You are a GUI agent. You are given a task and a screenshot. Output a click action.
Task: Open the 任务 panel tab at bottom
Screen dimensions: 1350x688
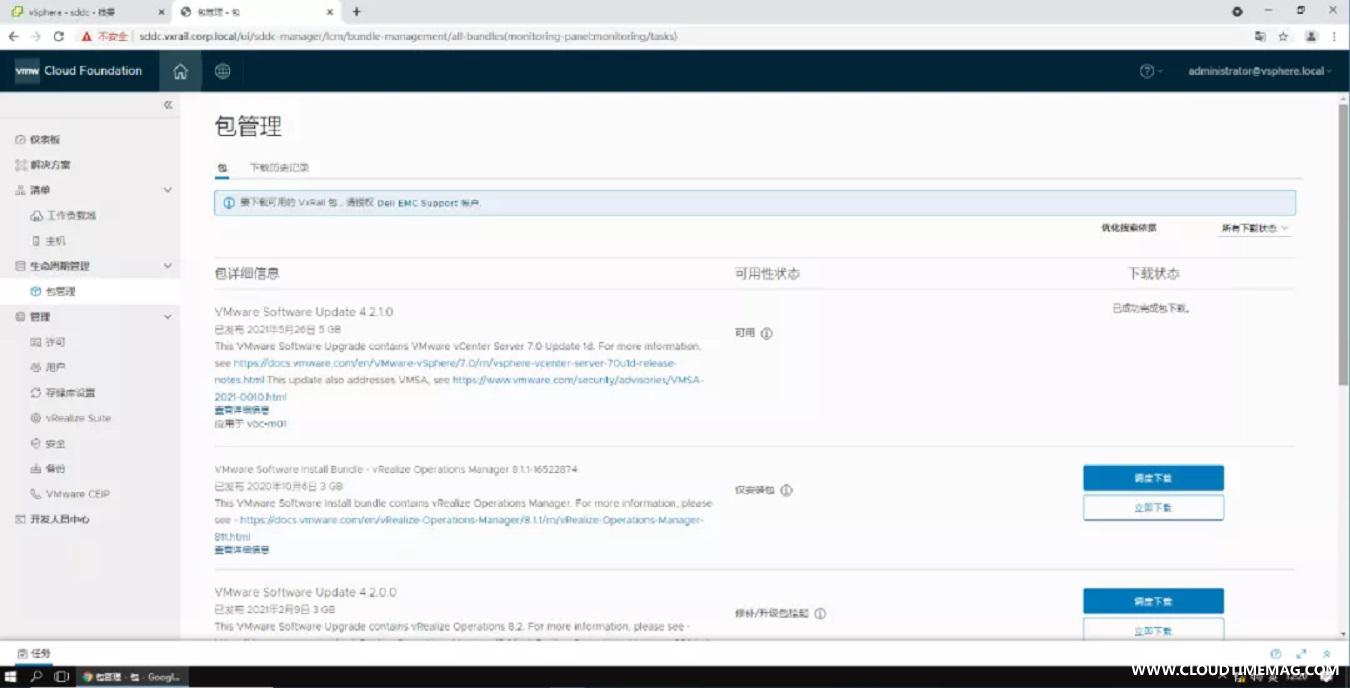(34, 654)
